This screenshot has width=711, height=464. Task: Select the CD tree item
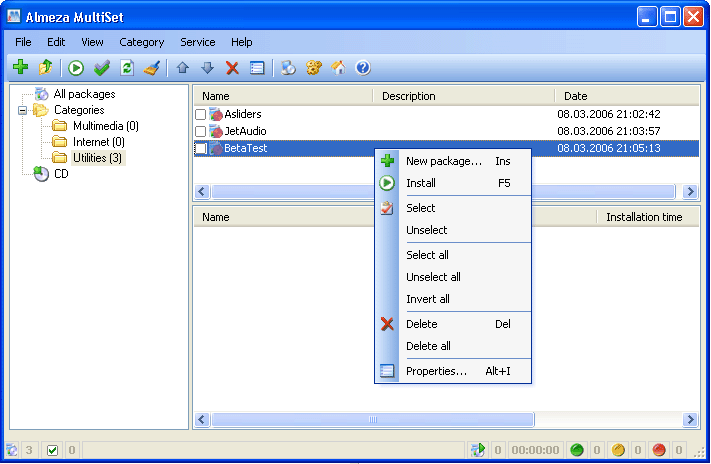(x=61, y=174)
